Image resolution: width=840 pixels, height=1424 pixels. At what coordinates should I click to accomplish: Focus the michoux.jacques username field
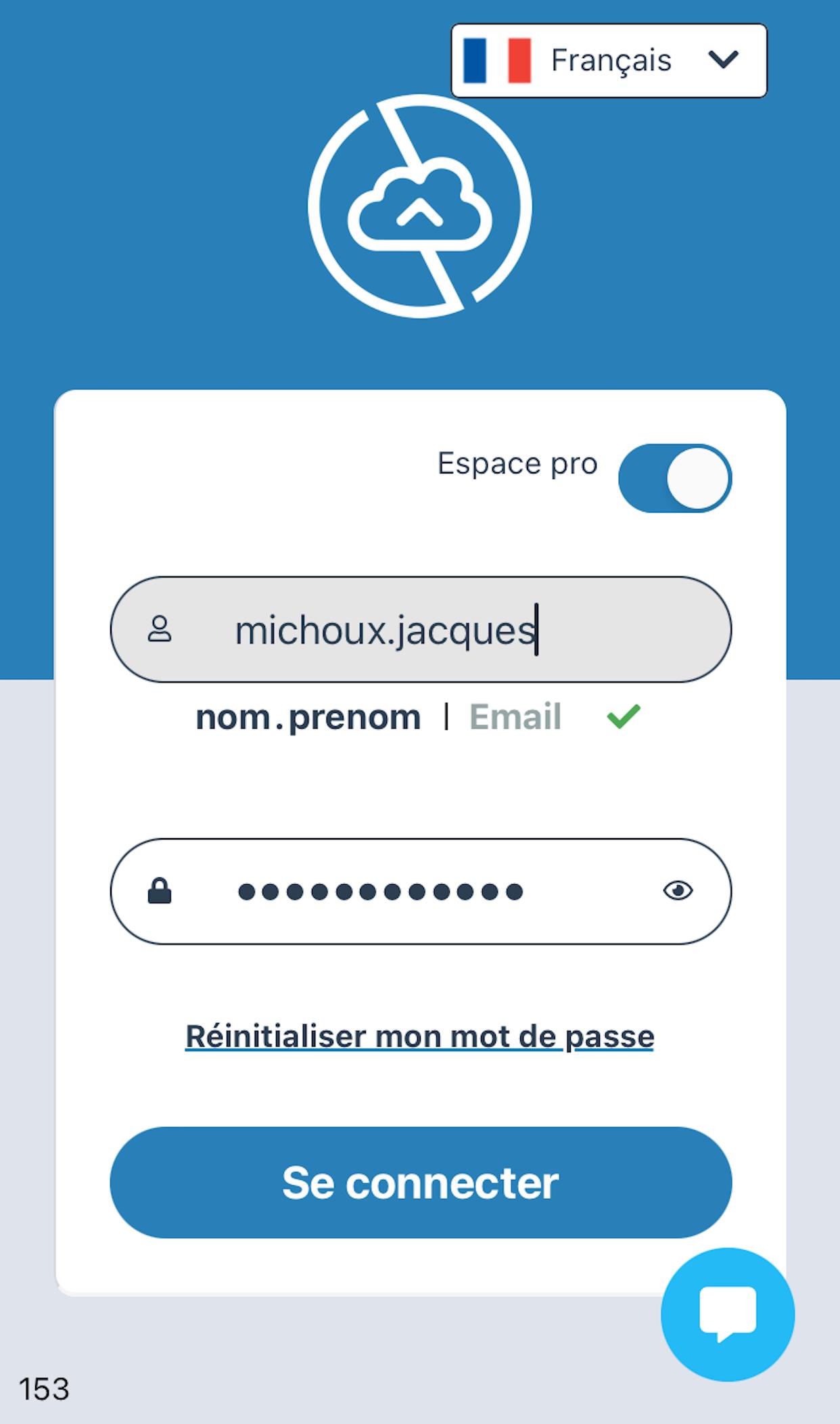point(419,630)
